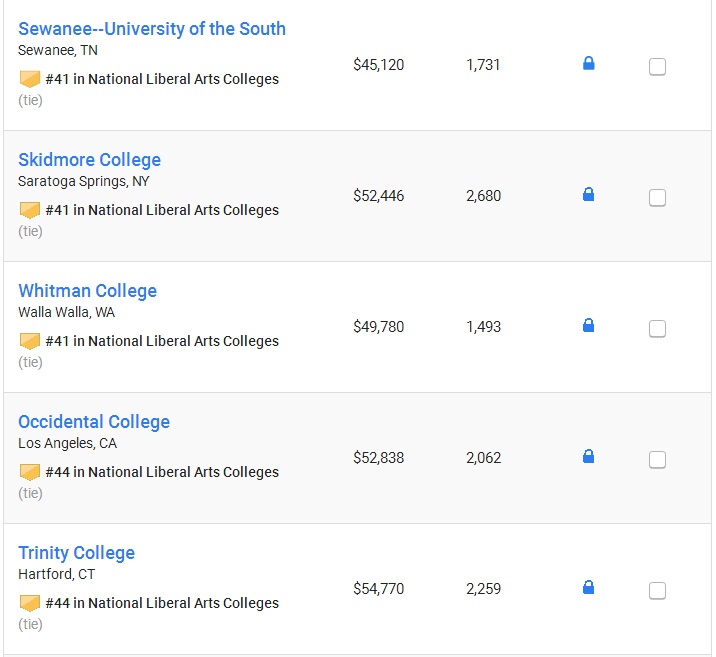Click the lock icon in Trinity College row
This screenshot has height=657, width=716.
coord(589,587)
